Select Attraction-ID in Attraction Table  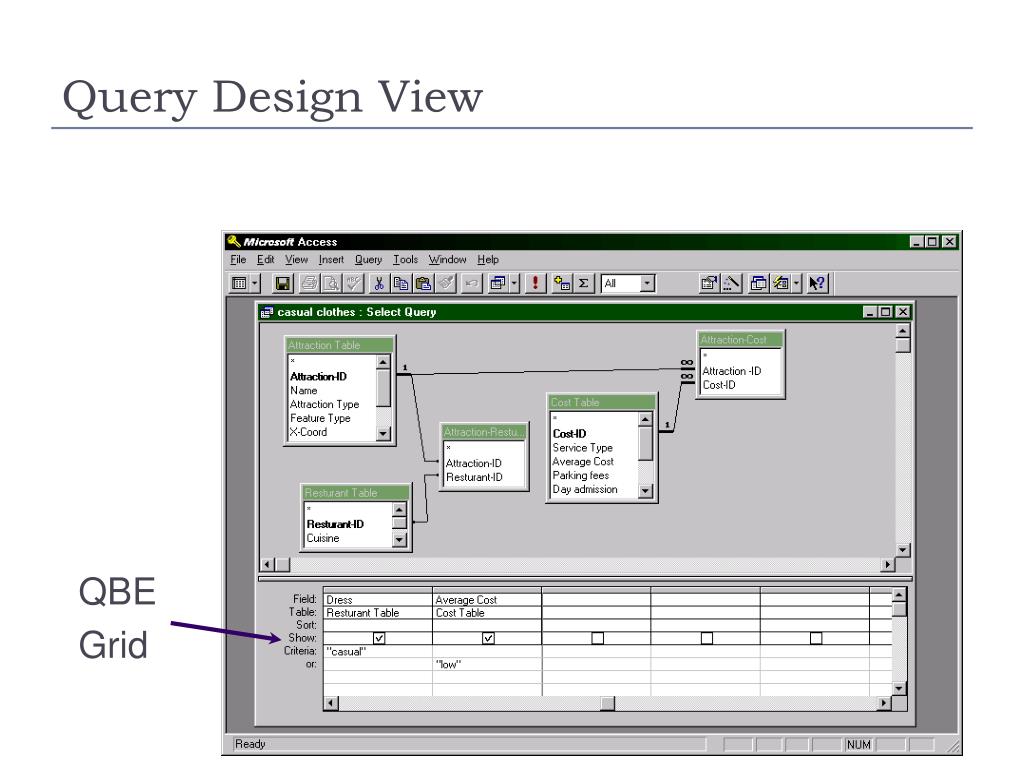318,376
